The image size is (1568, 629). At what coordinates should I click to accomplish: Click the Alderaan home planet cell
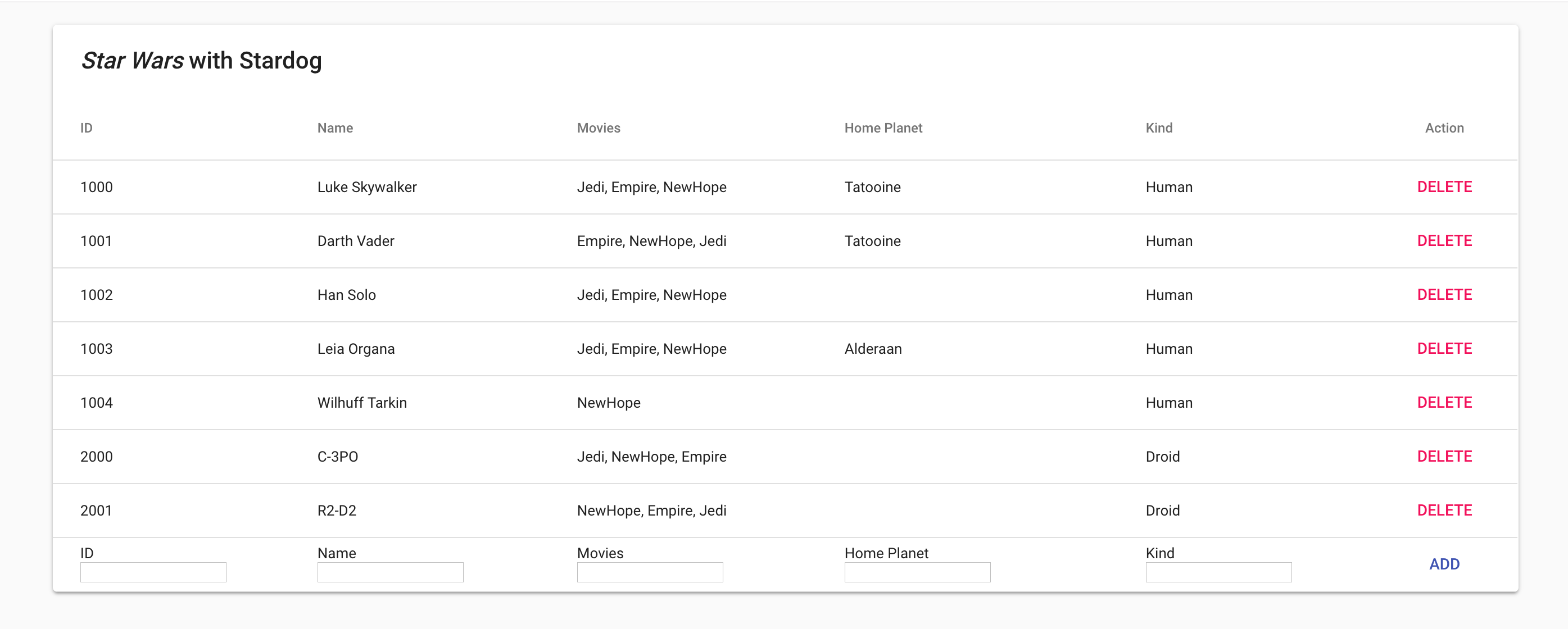[873, 349]
